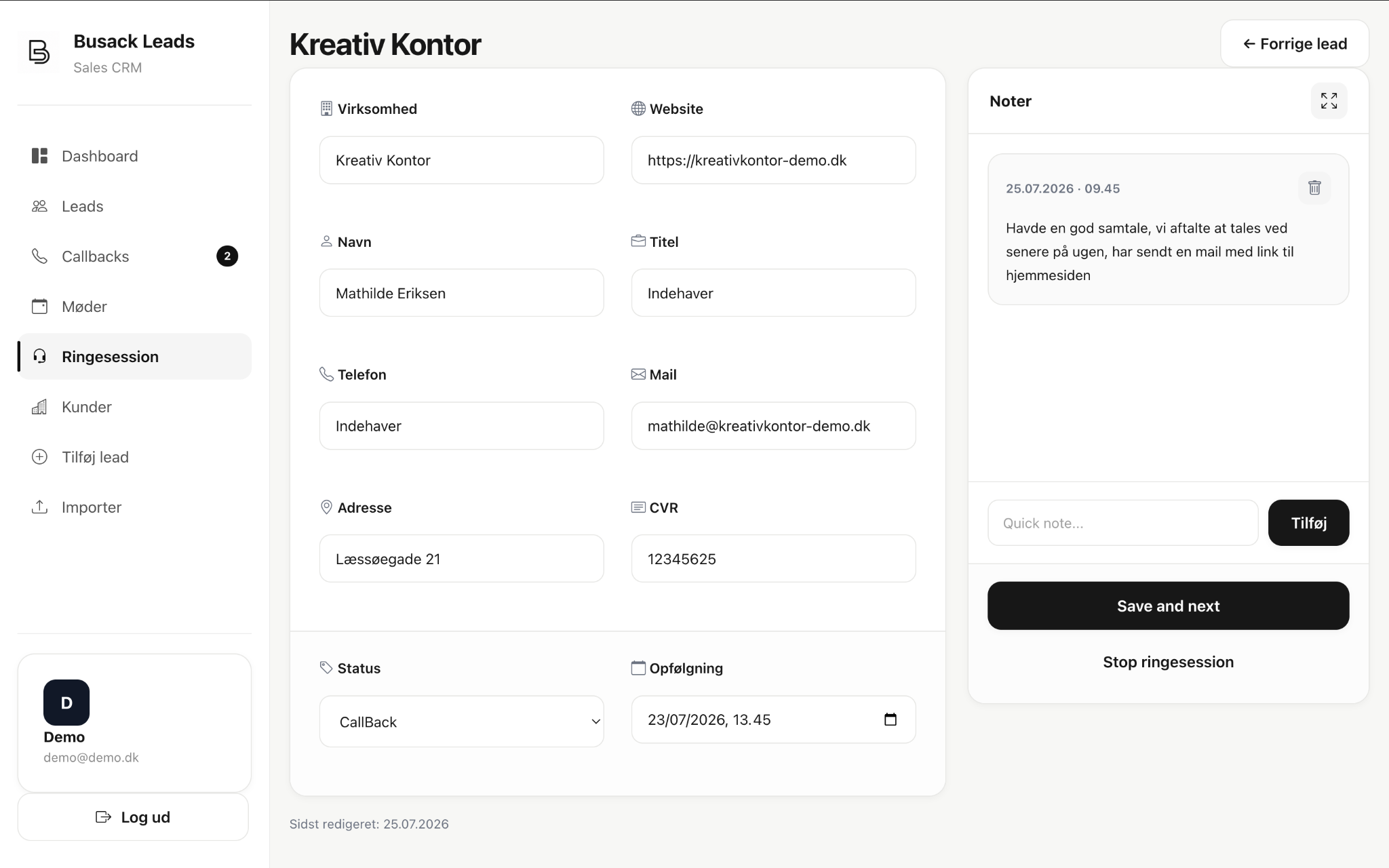Click the Kreativ Kontor page heading
1389x868 pixels.
pyautogui.click(x=385, y=44)
